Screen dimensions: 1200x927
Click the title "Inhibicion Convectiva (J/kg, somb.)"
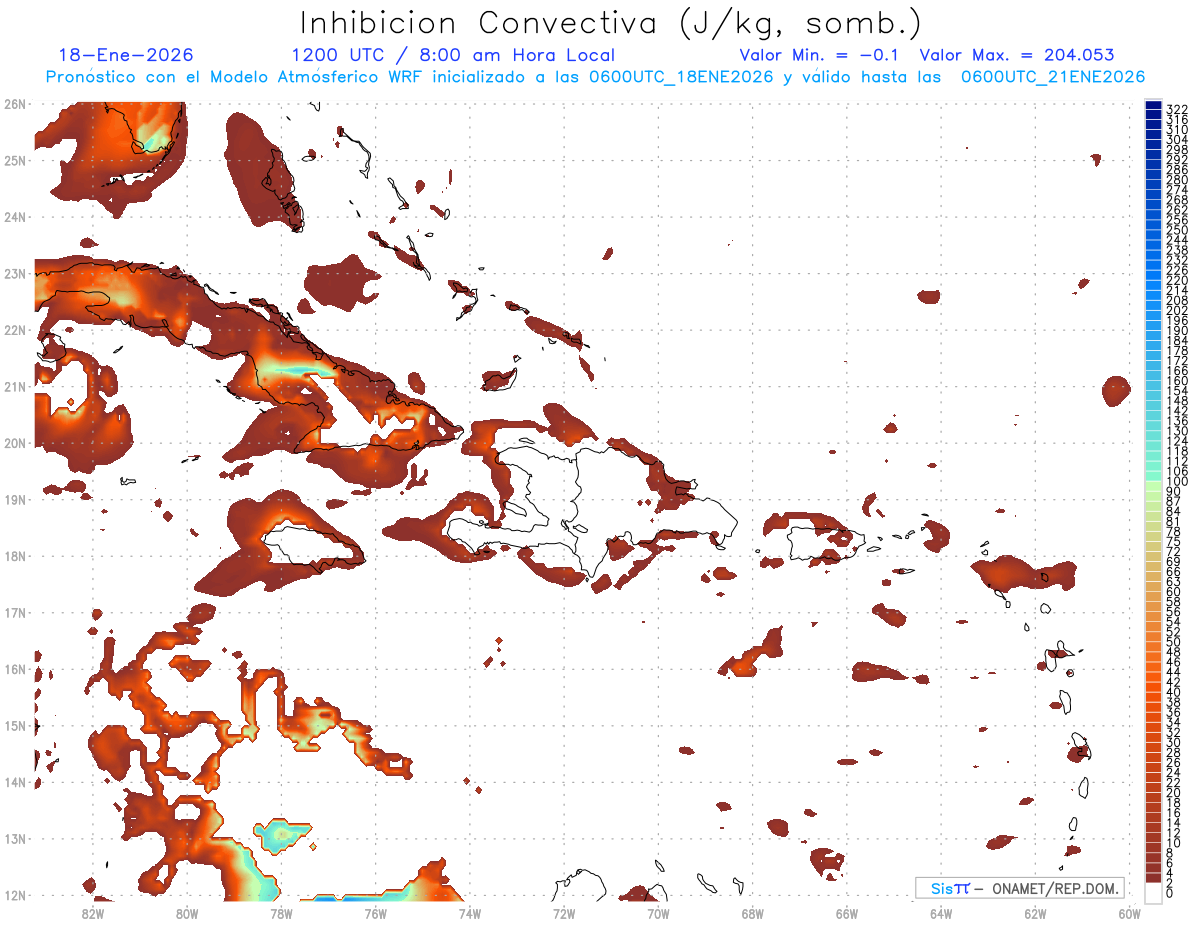click(611, 23)
